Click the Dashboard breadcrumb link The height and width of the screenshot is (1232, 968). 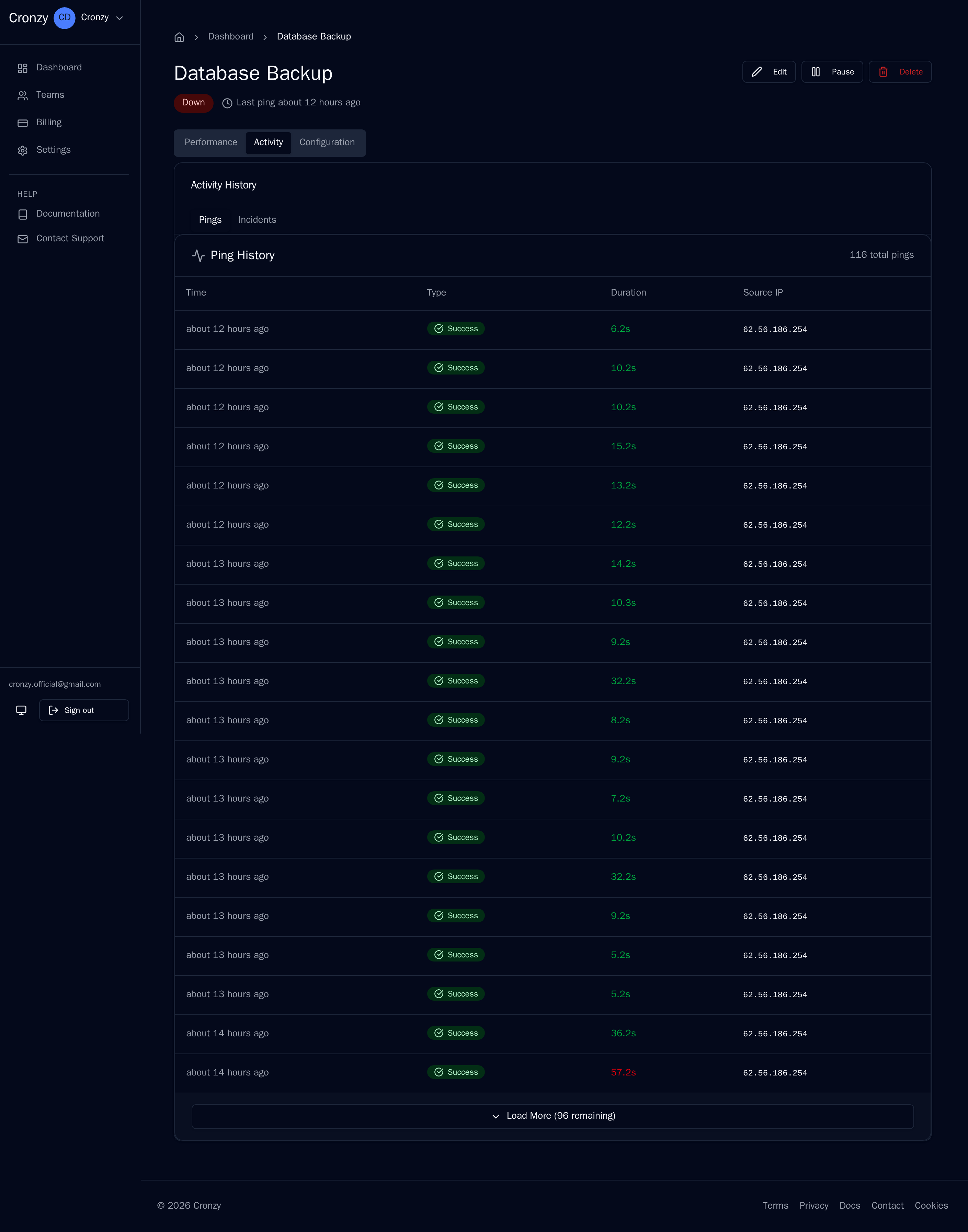click(x=230, y=36)
